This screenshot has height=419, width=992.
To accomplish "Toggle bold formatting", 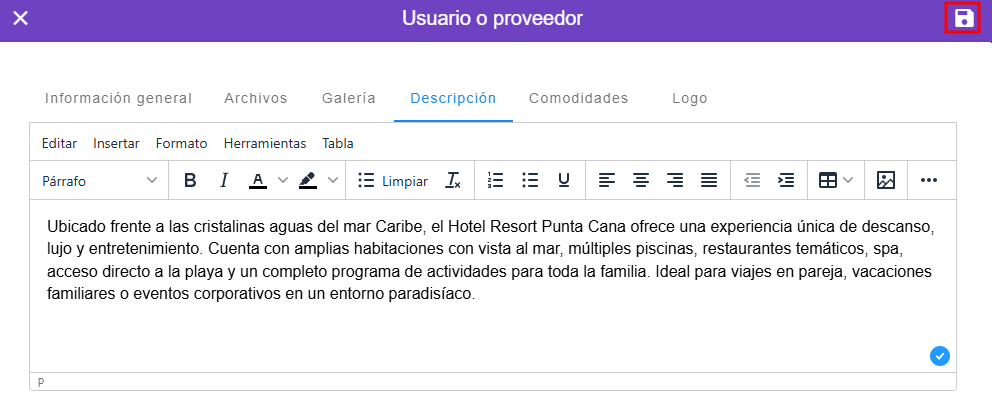I will tap(190, 181).
